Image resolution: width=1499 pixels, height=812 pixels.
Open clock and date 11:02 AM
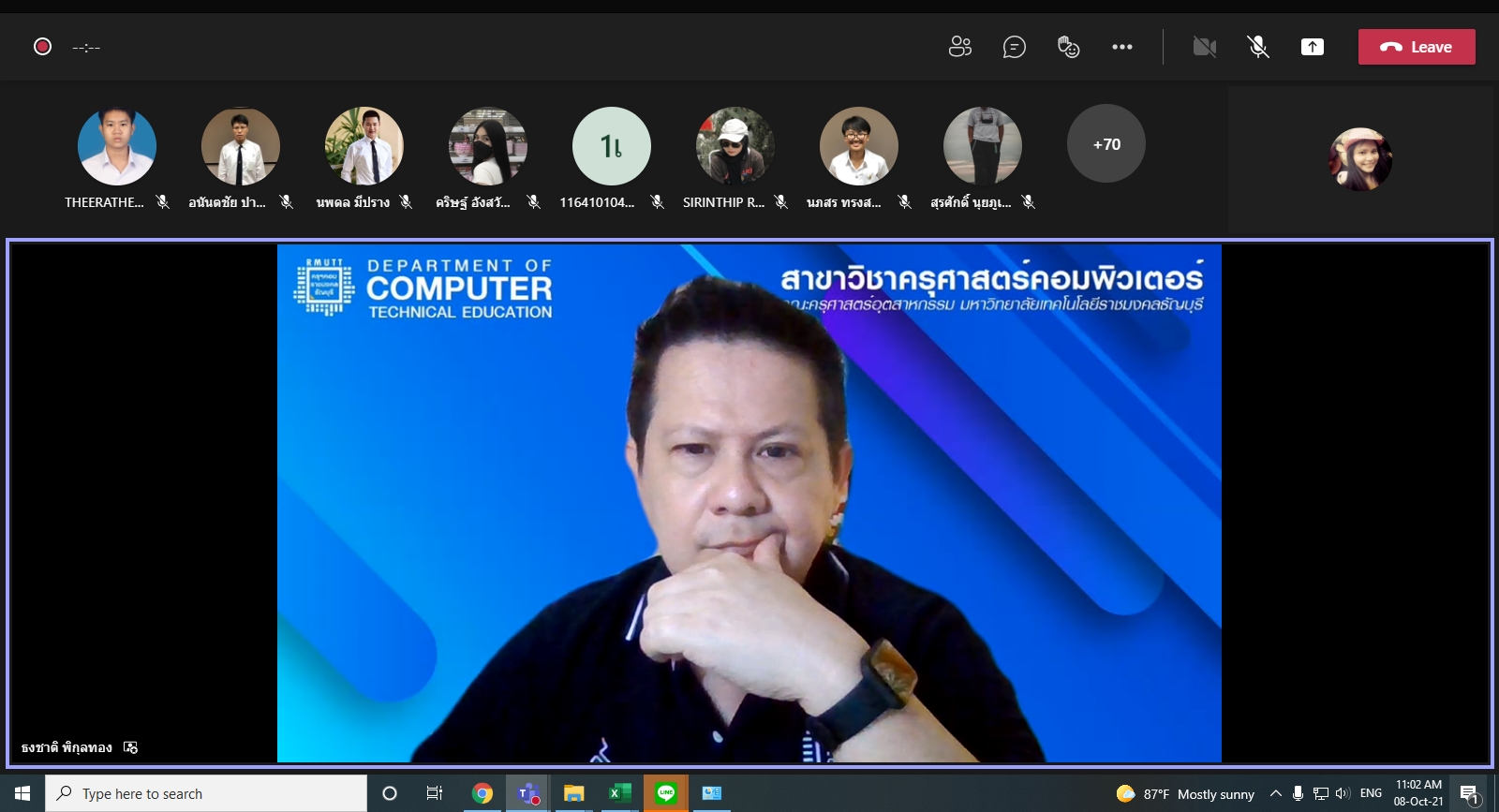click(1418, 793)
